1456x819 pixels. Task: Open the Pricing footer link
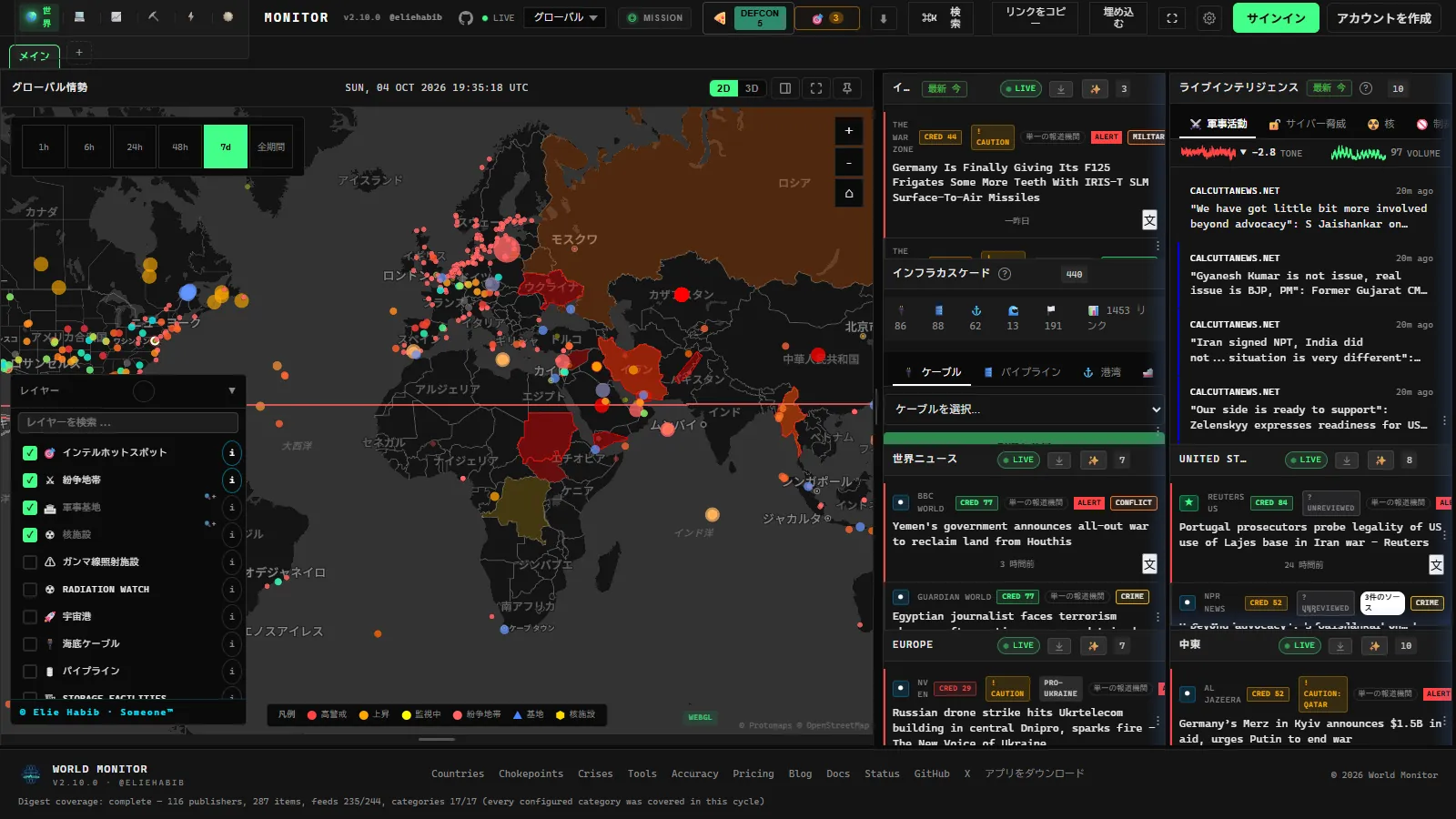pos(753,774)
